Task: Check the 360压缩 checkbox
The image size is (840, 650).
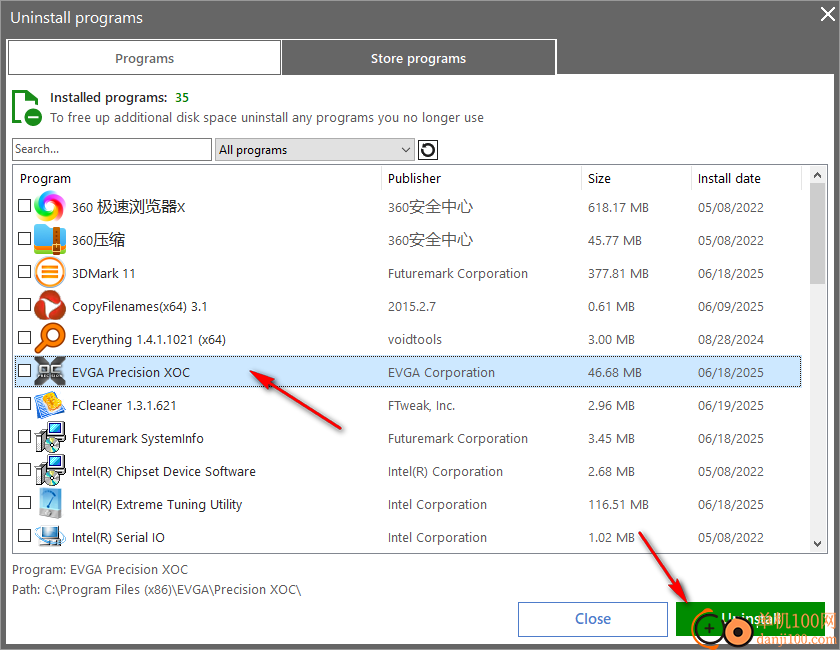Action: tap(24, 239)
